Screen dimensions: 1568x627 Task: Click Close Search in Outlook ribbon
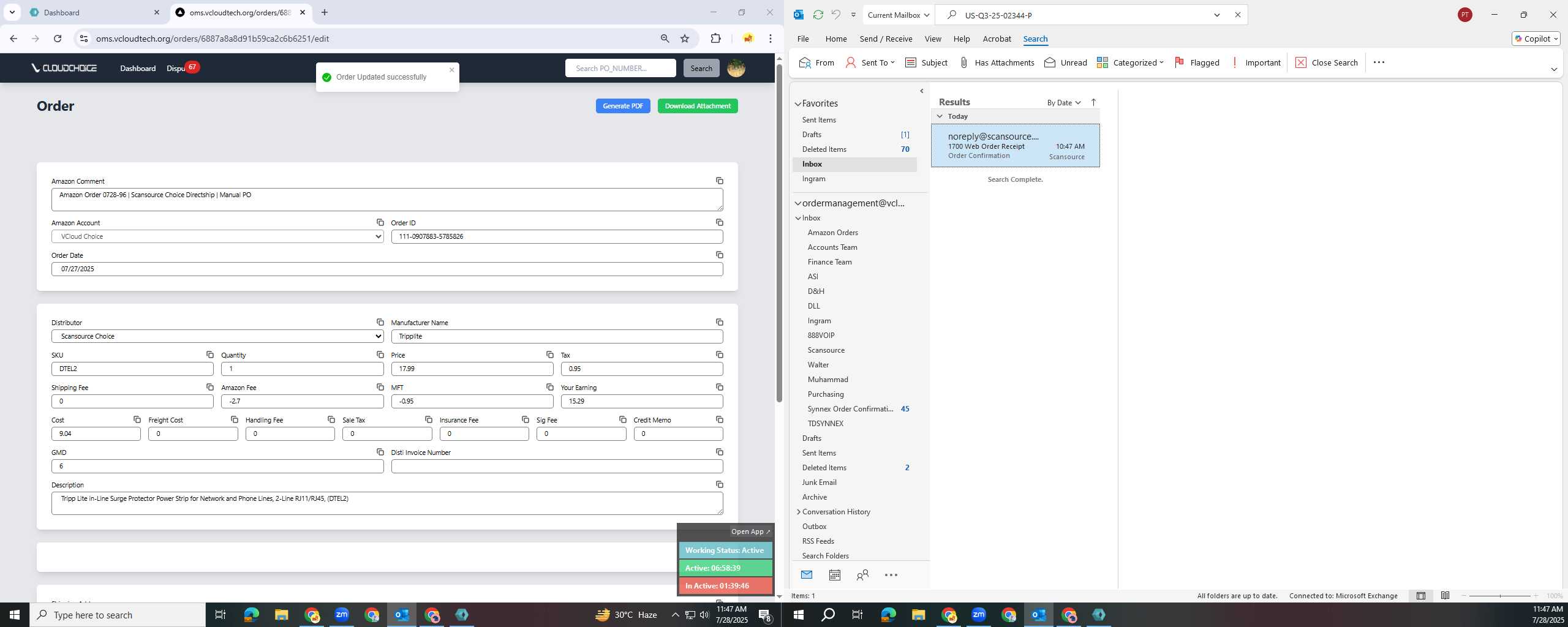1327,62
